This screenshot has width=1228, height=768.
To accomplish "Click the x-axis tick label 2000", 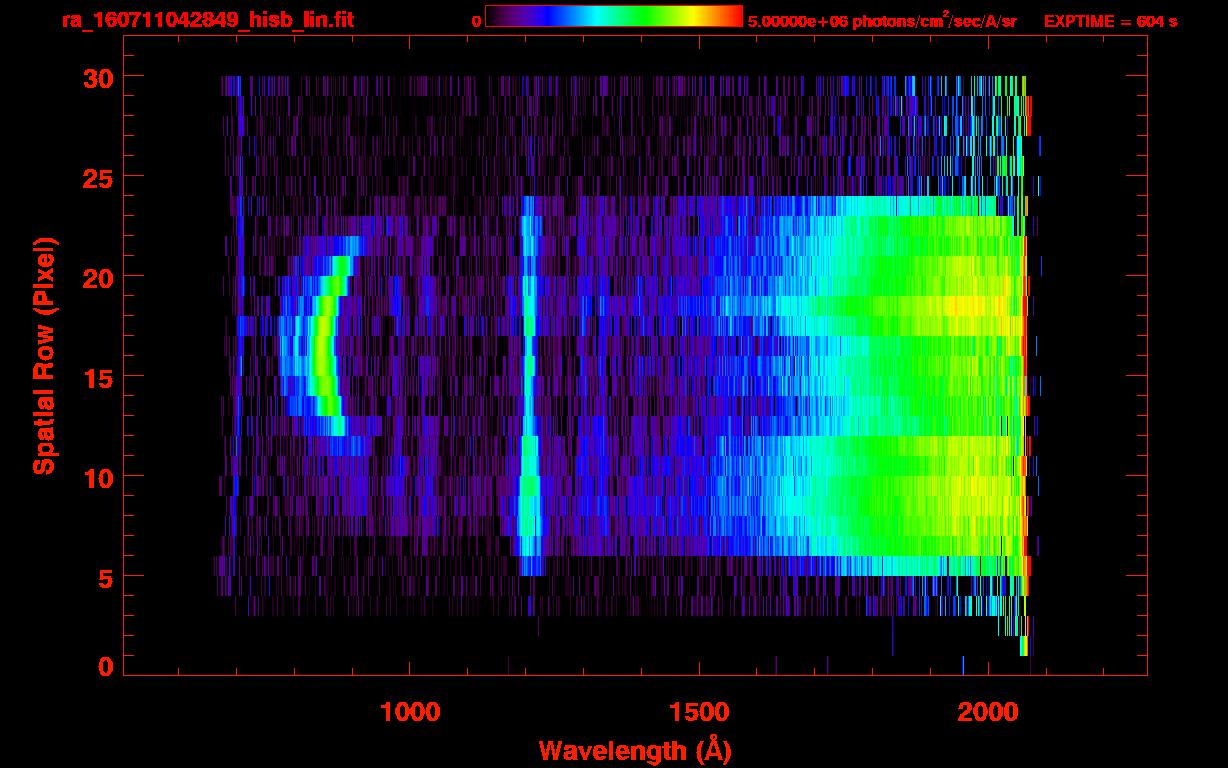I will (x=988, y=712).
